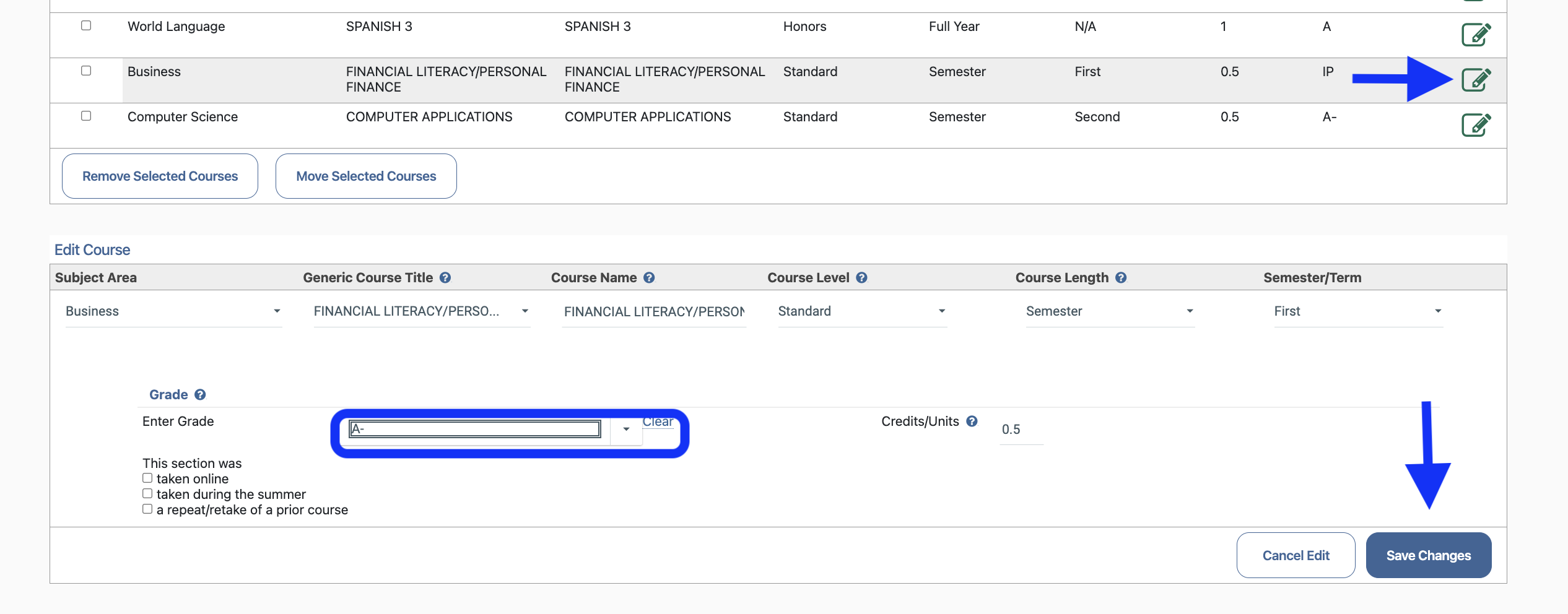Expand the grade selection dropdown arrow
This screenshot has height=614, width=1568.
pos(625,429)
